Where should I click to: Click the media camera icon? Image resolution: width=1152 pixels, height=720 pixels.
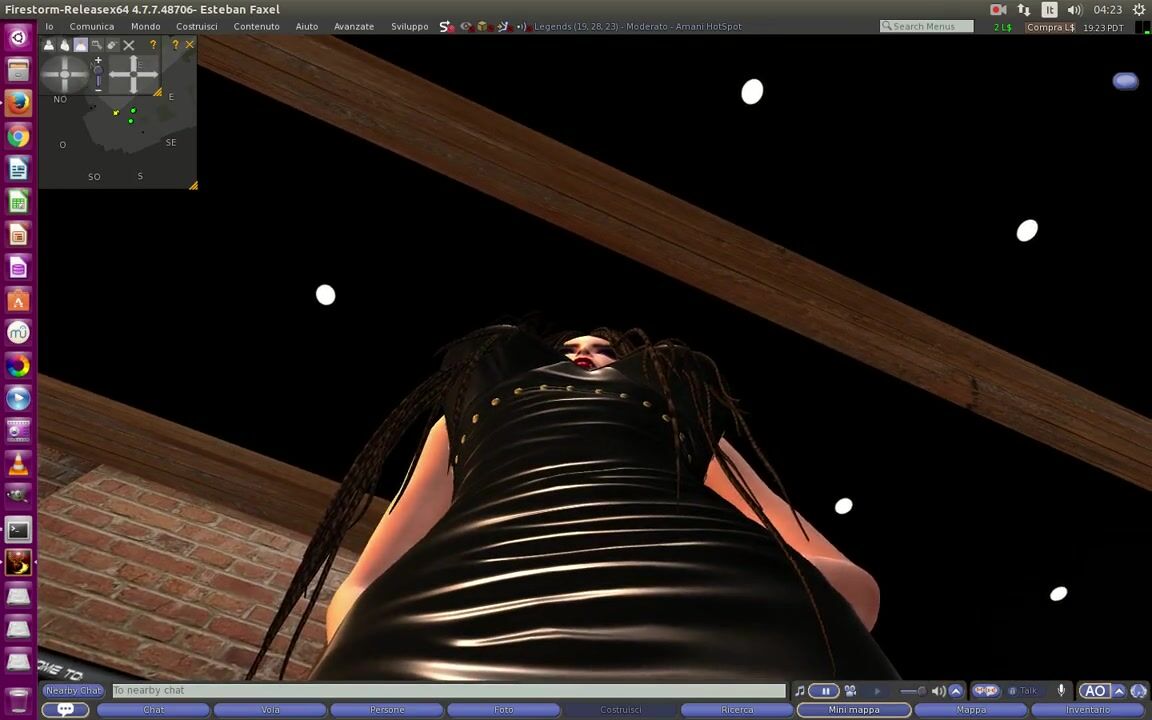click(x=850, y=691)
